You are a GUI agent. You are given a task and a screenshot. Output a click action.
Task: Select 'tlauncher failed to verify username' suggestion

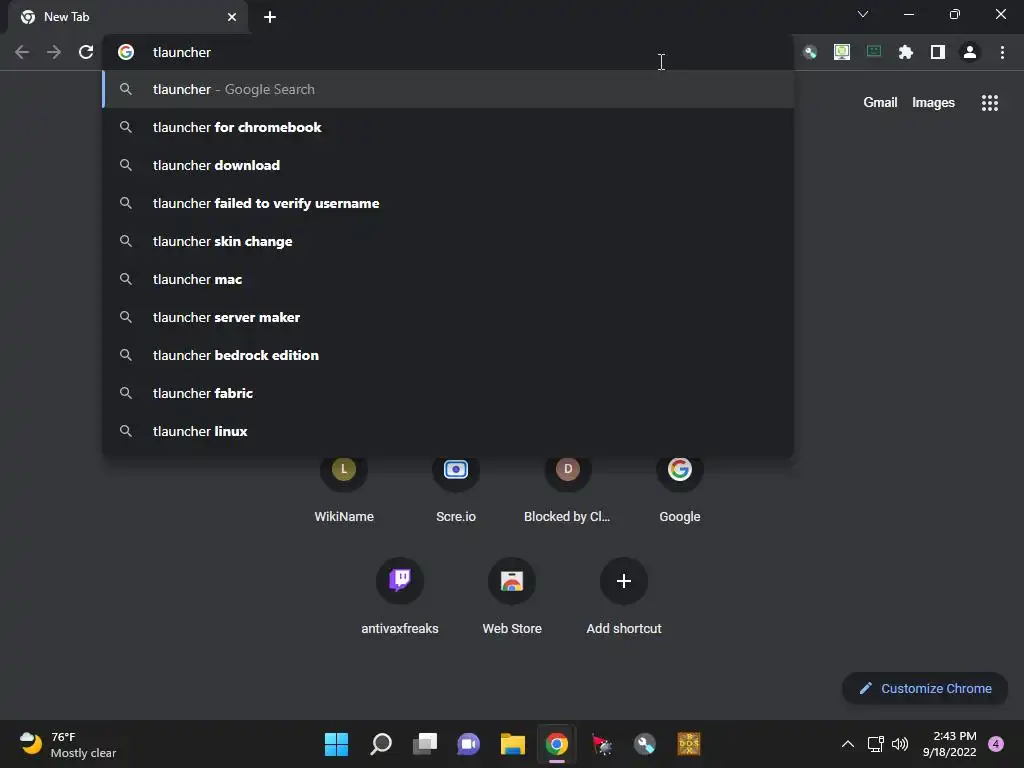coord(448,203)
